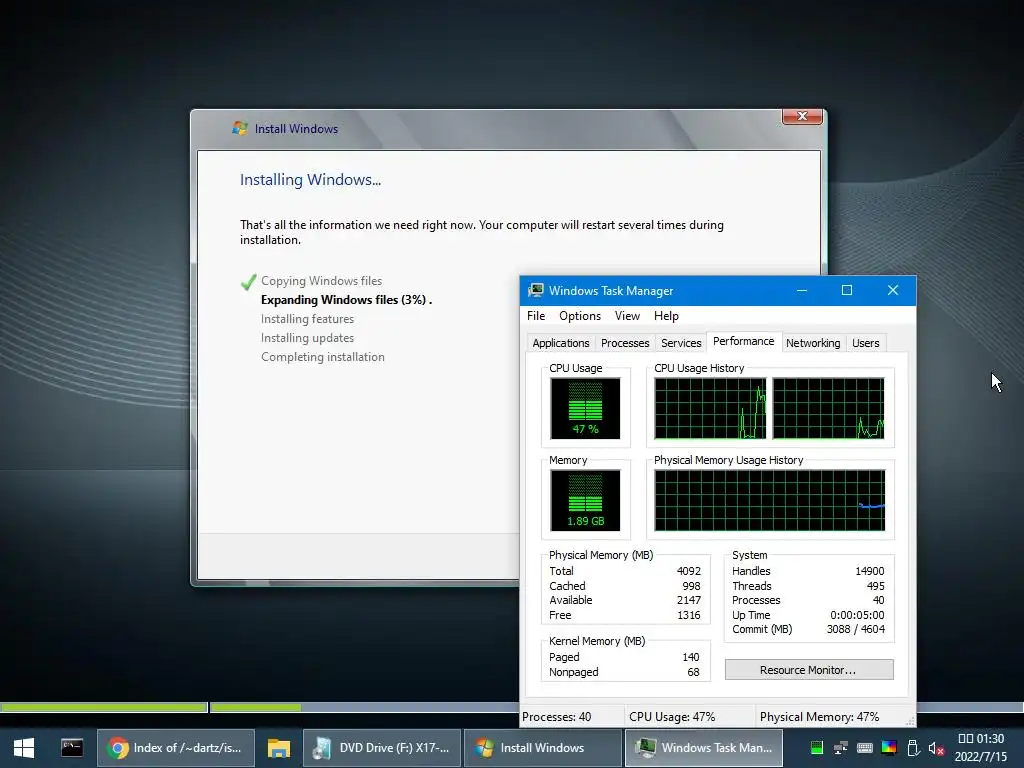The image size is (1024, 768).
Task: Click the Install Windows title bar logo
Action: coord(240,128)
